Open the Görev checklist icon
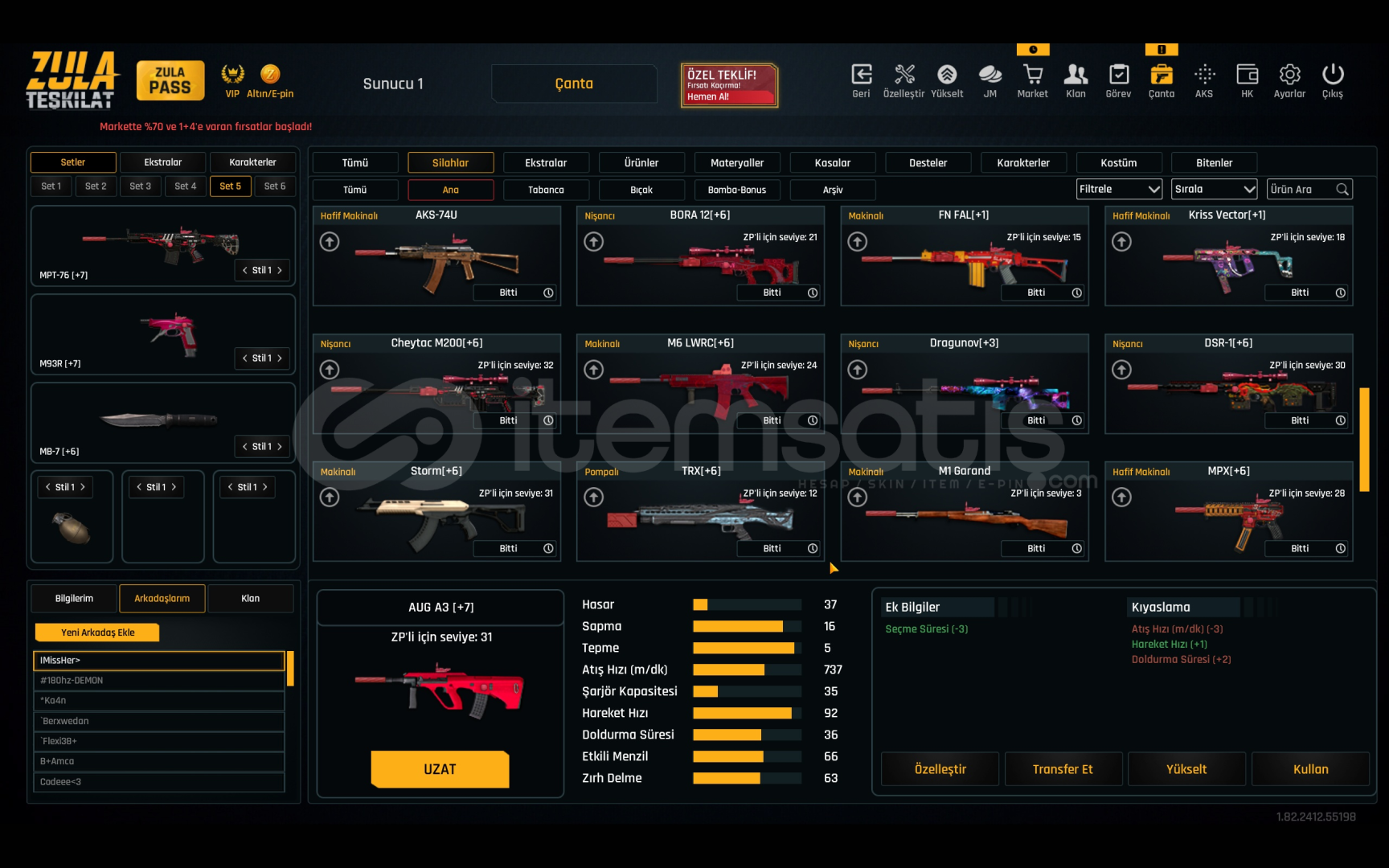1389x868 pixels. (1119, 75)
